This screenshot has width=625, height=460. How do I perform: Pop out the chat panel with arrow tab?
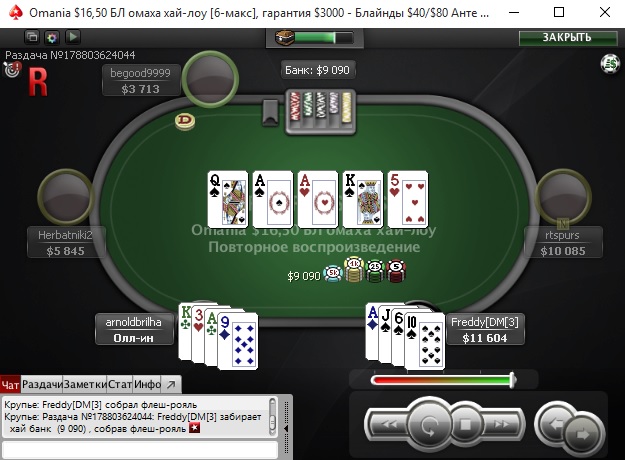171,385
